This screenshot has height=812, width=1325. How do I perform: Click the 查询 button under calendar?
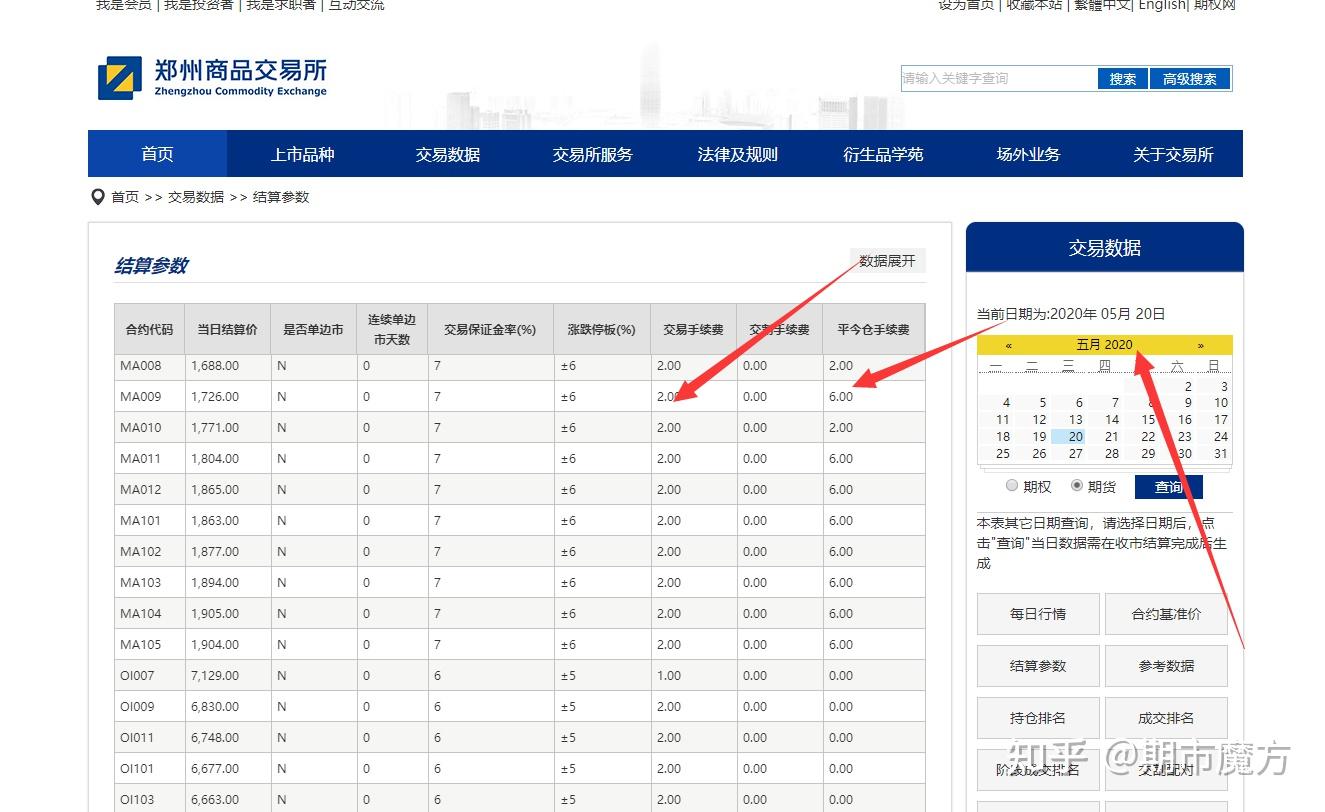(x=1168, y=487)
